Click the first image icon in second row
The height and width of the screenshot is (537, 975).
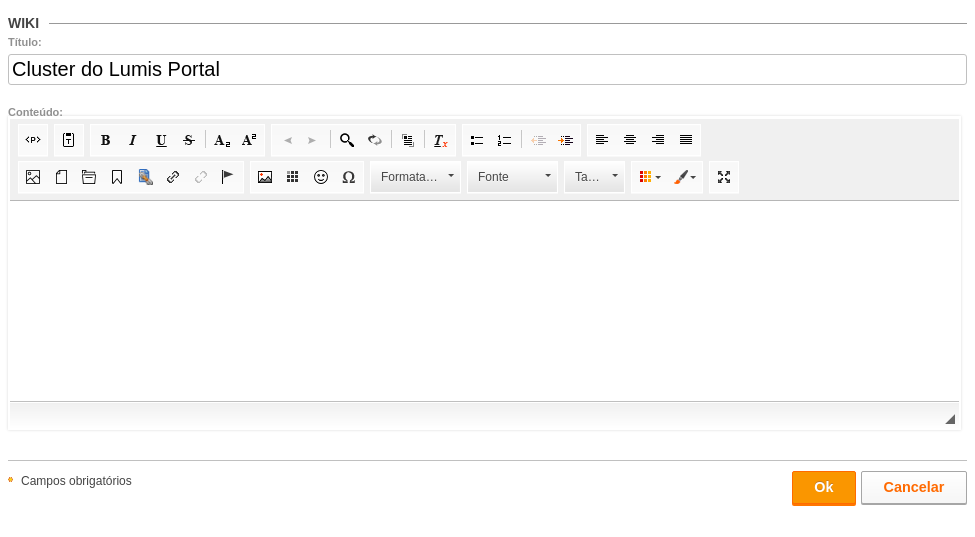(33, 177)
